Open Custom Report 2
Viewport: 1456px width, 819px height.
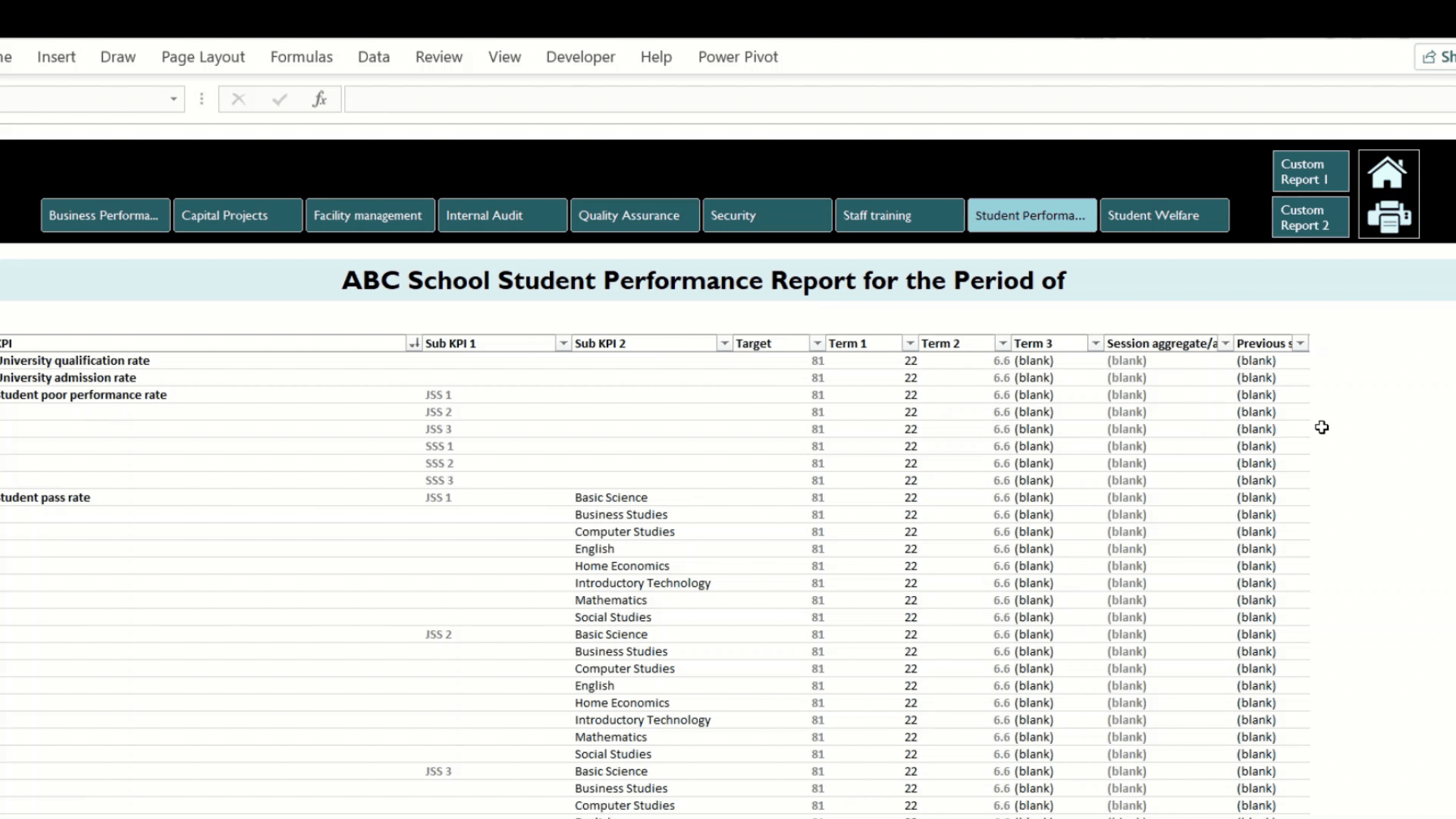pos(1310,218)
